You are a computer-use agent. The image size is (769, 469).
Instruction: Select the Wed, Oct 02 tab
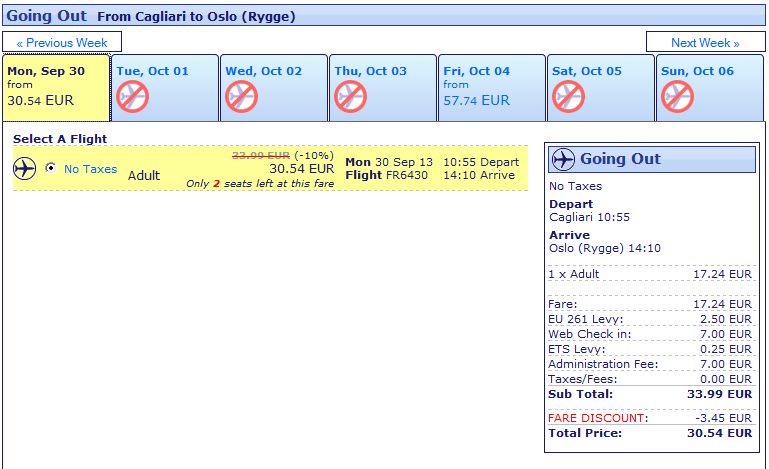click(274, 88)
